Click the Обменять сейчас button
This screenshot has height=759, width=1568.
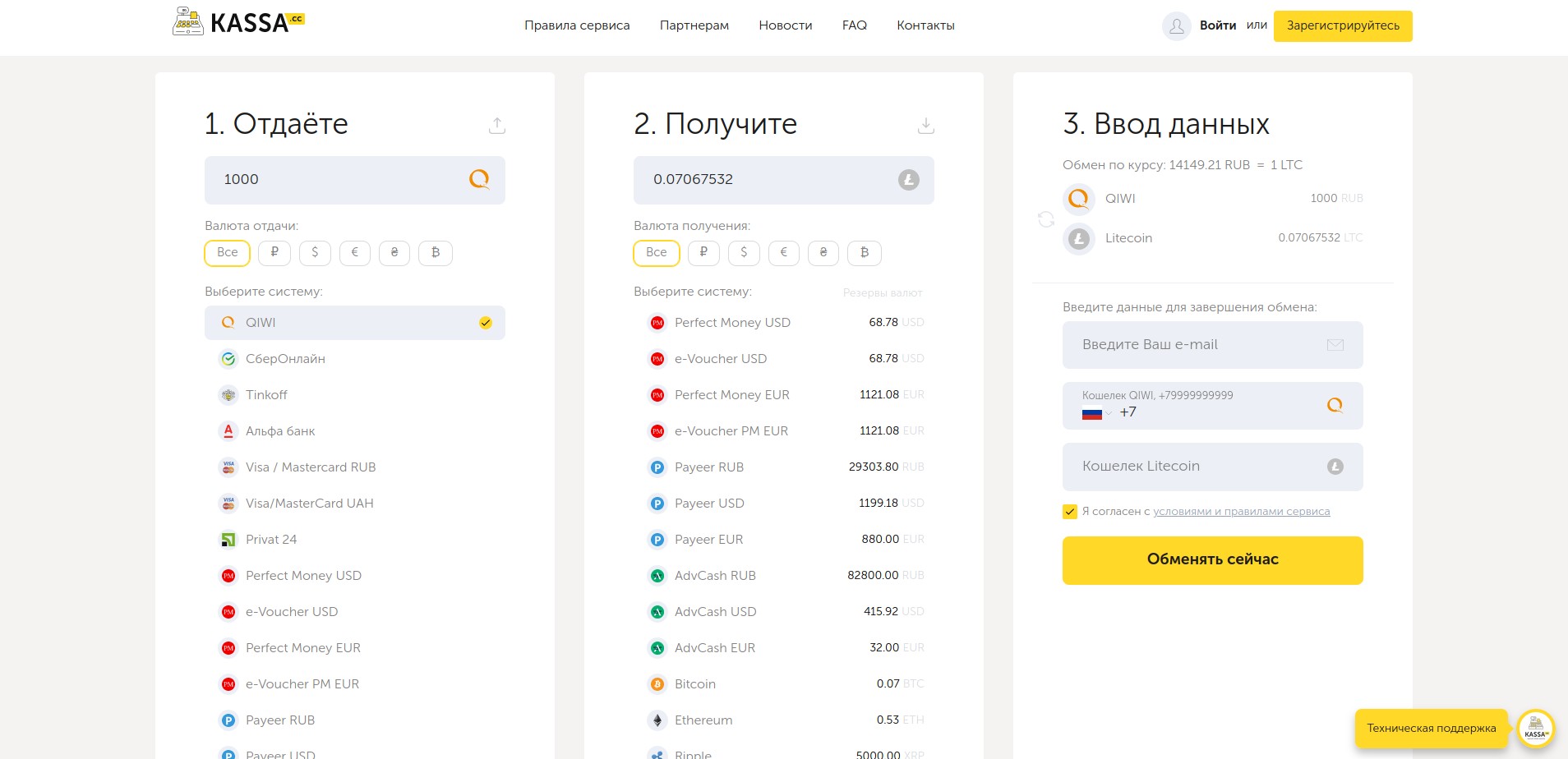[1213, 560]
